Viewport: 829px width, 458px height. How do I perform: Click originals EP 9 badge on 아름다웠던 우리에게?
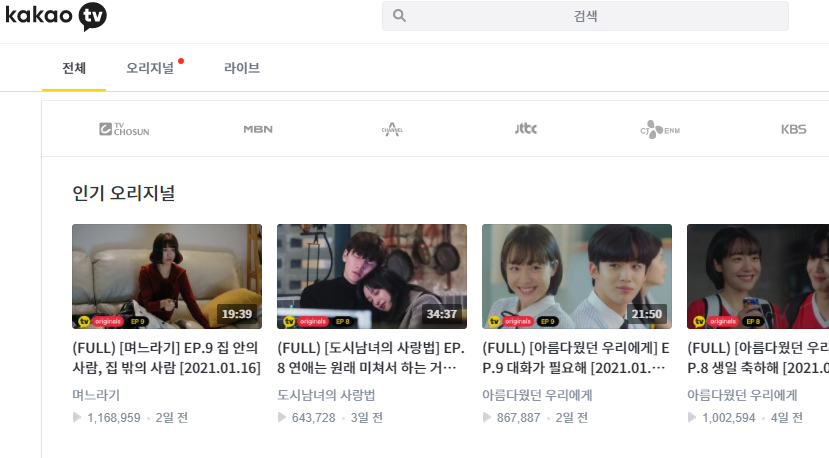[523, 321]
